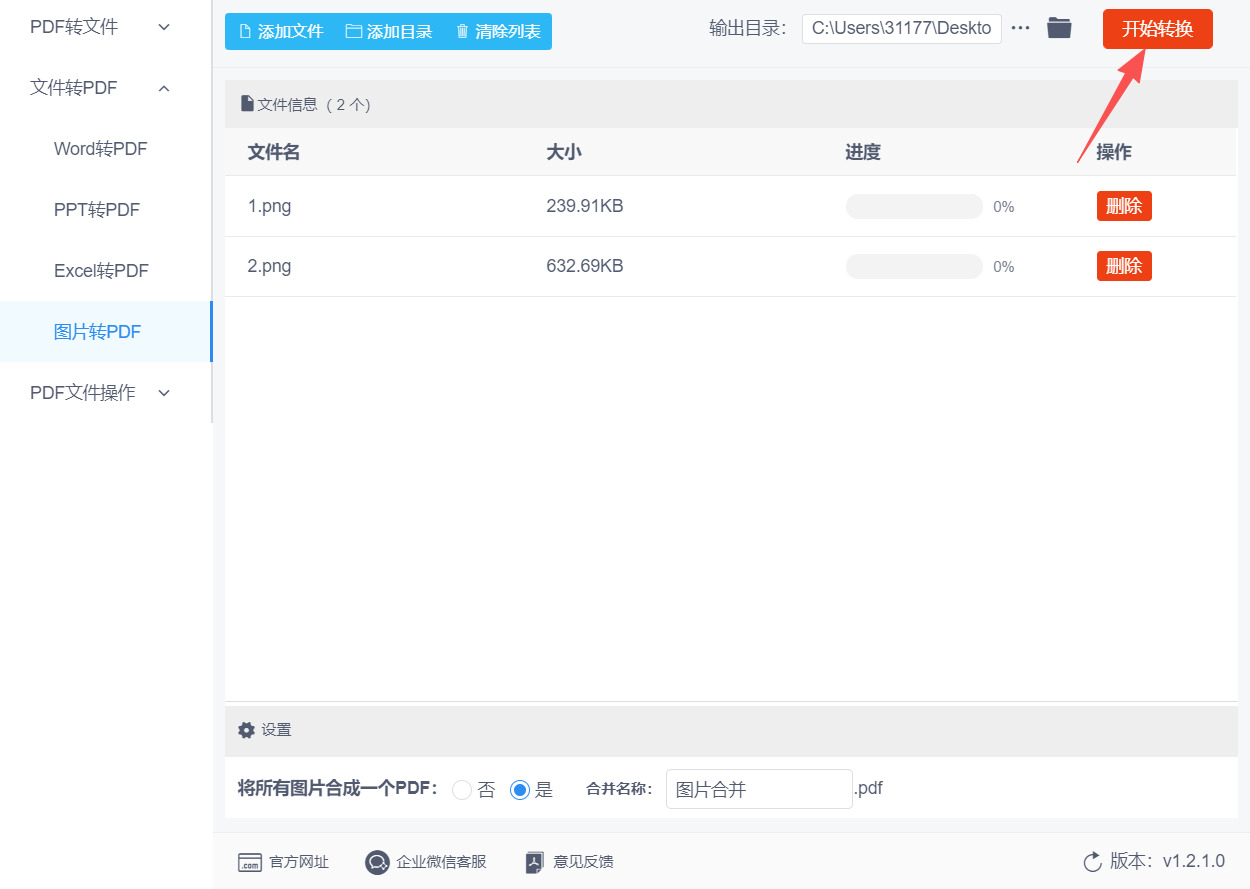The image size is (1250, 889).
Task: Click the 设置 gear icon
Action: click(x=246, y=730)
